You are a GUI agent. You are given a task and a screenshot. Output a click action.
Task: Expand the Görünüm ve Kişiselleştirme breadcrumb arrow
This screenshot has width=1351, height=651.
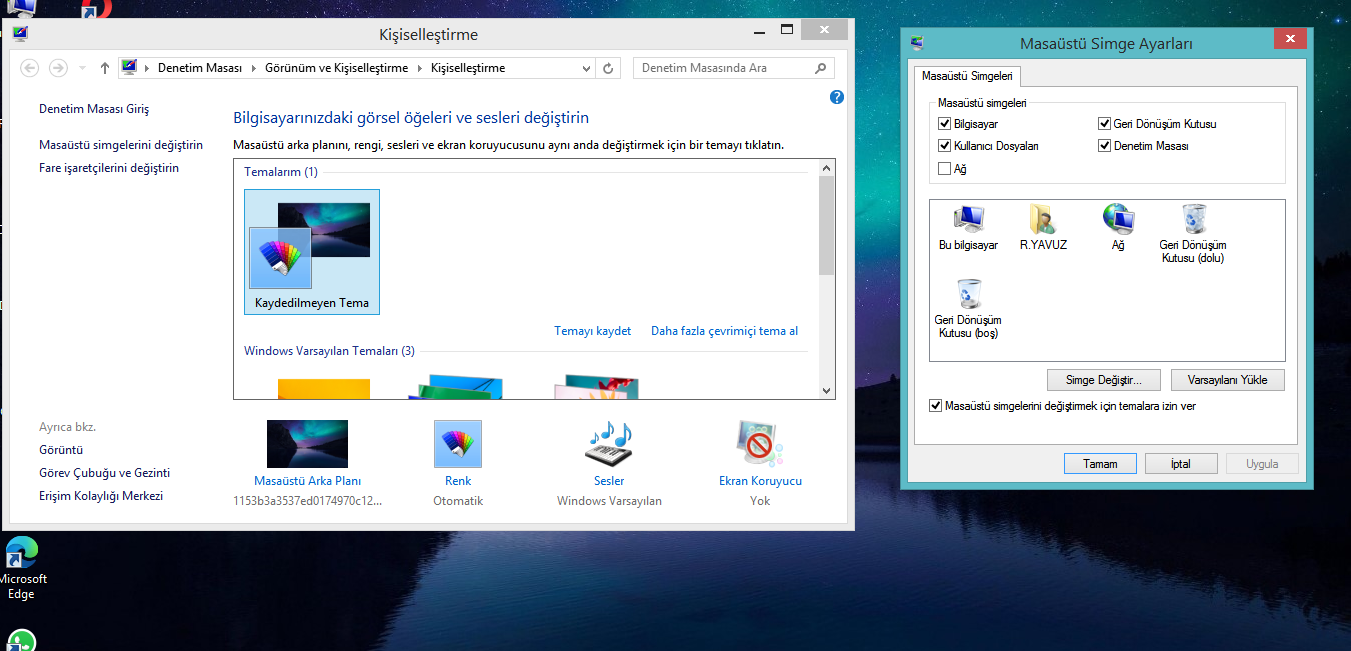pos(419,68)
